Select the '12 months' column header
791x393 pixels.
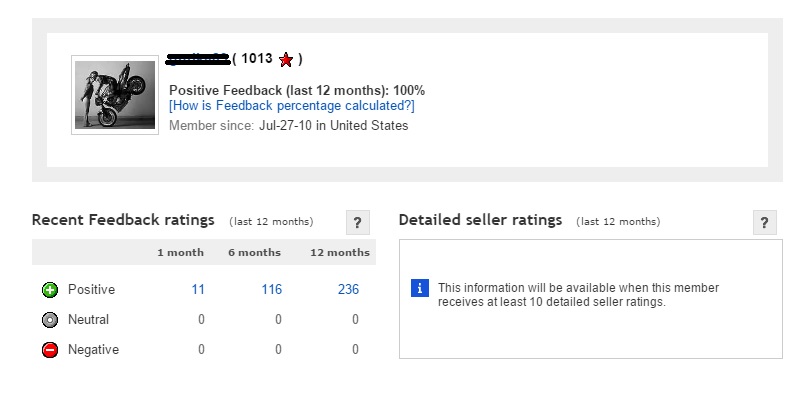pyautogui.click(x=340, y=252)
